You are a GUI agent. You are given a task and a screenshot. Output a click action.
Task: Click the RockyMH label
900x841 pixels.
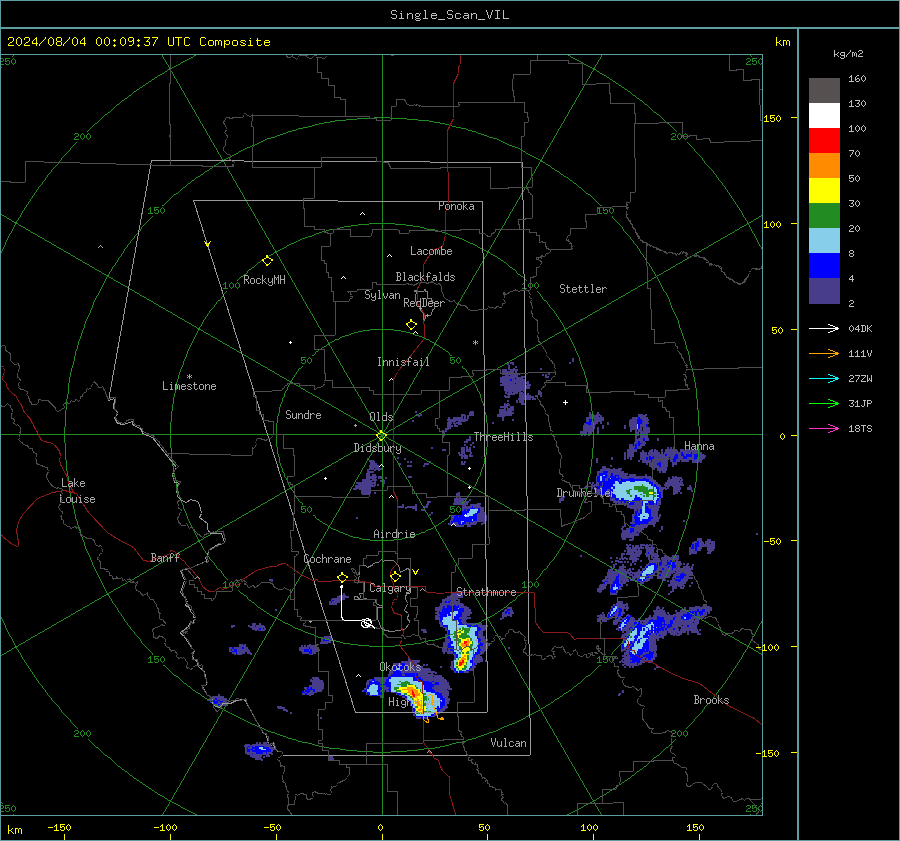click(x=264, y=280)
